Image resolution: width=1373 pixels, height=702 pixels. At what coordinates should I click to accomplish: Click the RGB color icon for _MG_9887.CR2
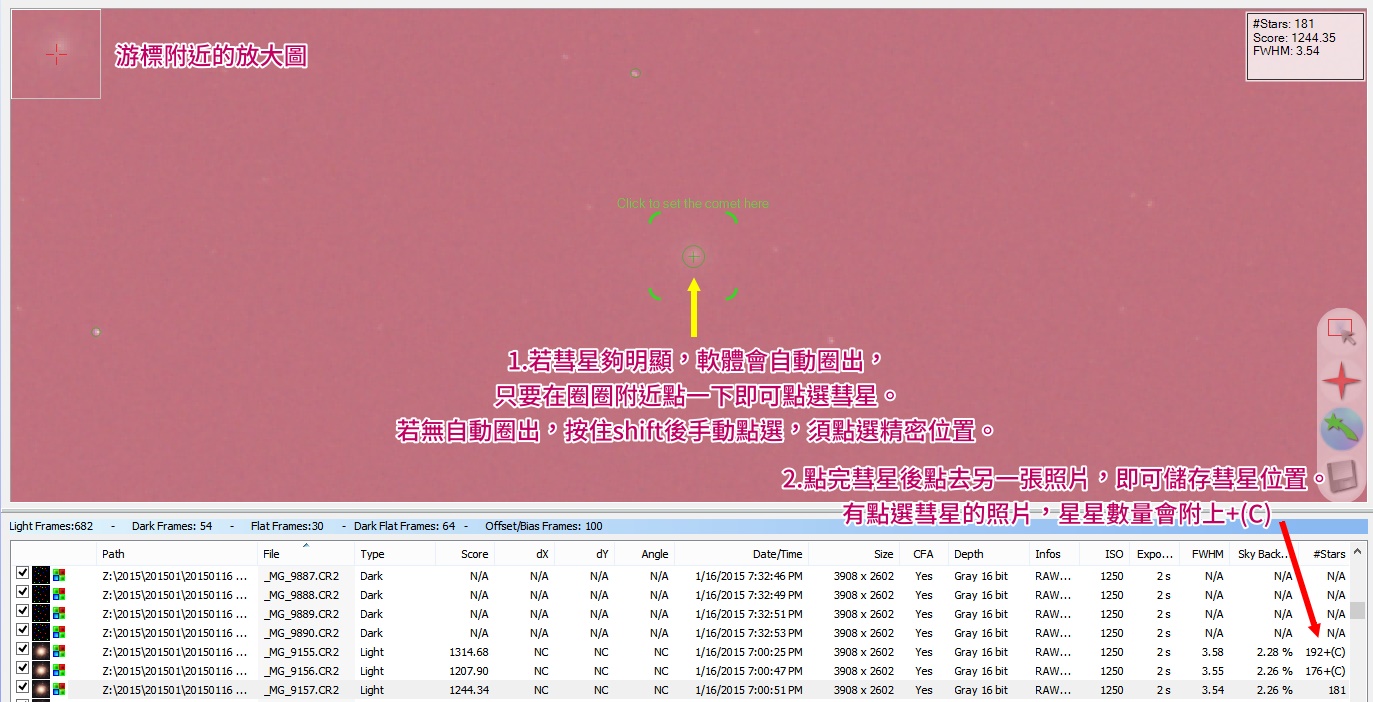pos(60,576)
